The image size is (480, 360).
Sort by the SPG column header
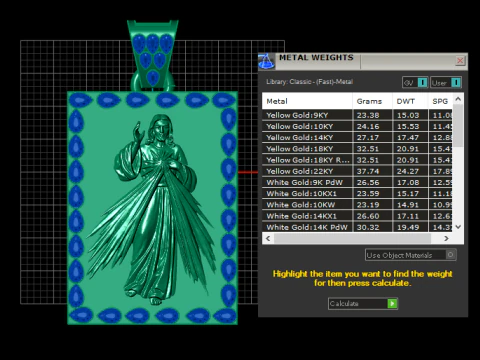click(x=440, y=101)
